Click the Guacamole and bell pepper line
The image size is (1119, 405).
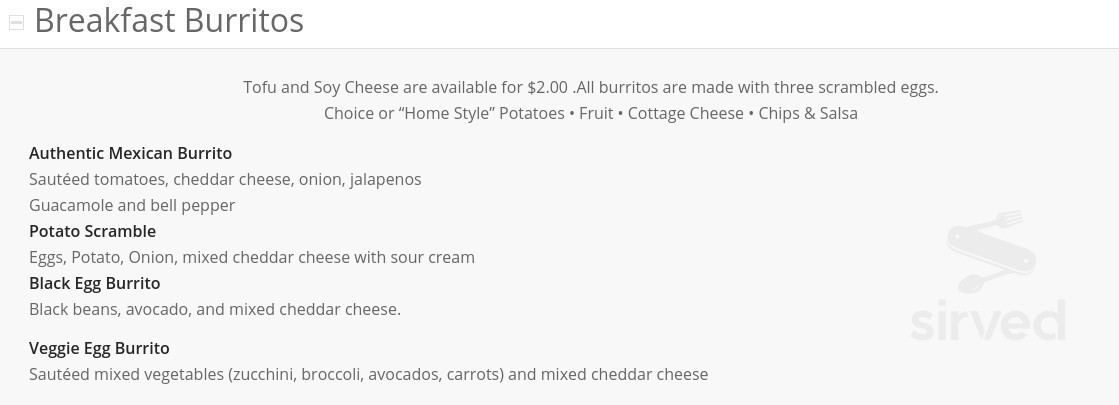(132, 205)
